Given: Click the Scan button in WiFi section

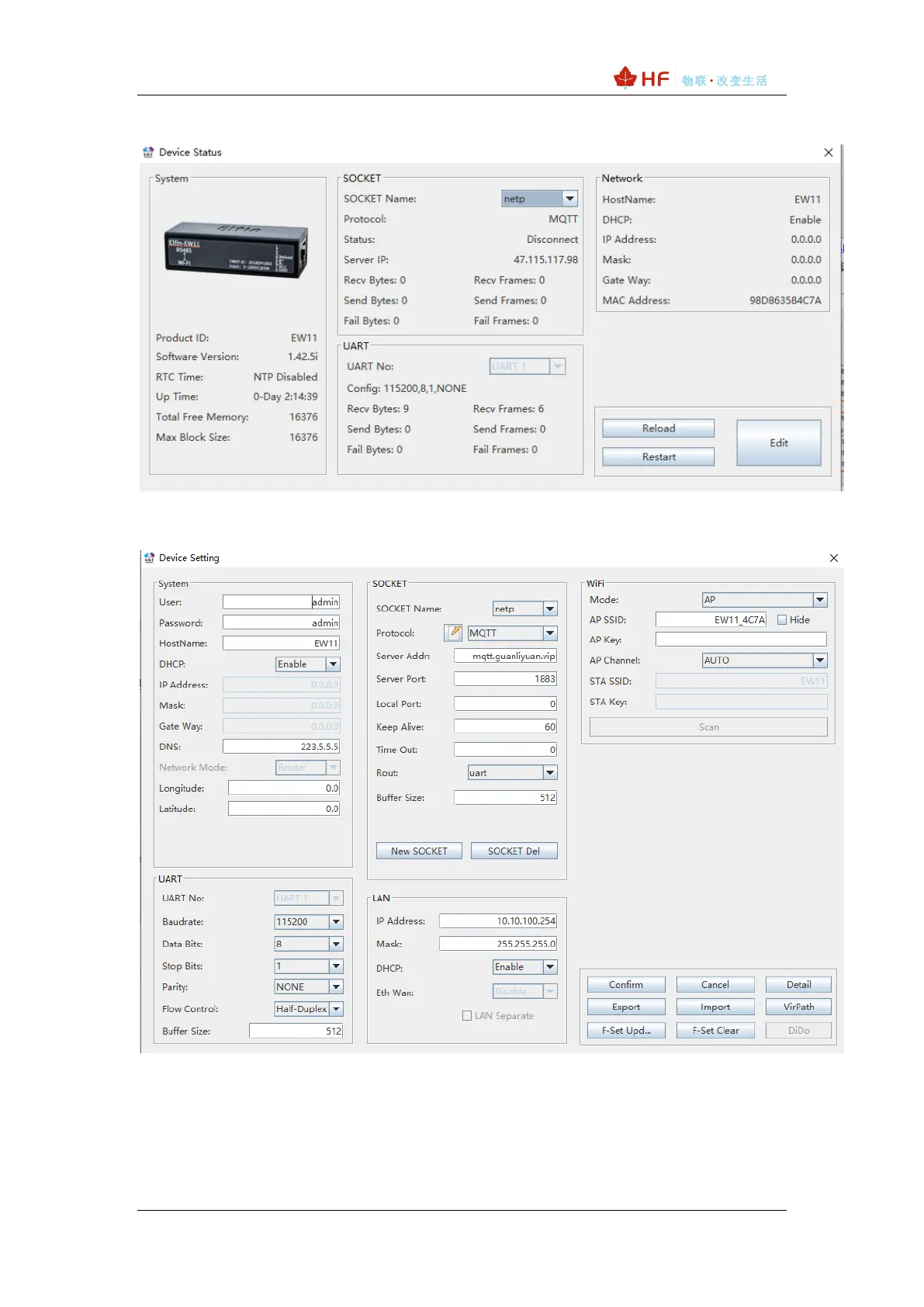Looking at the screenshot, I should tap(708, 727).
